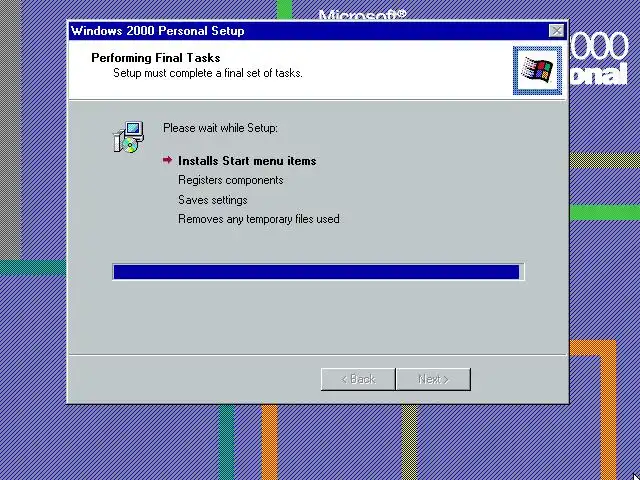Click the 'Performing Final Tasks' heading
This screenshot has width=640, height=480.
click(x=156, y=58)
